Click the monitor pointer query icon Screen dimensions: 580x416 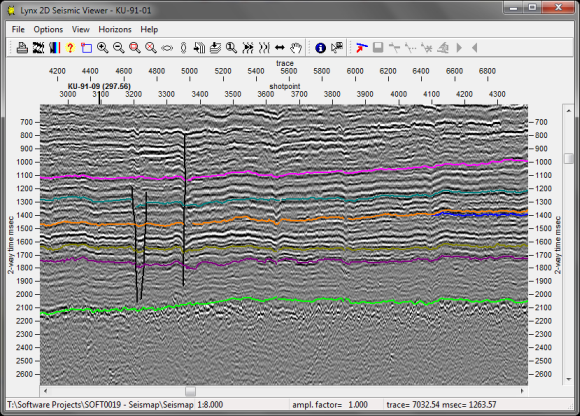coord(337,48)
